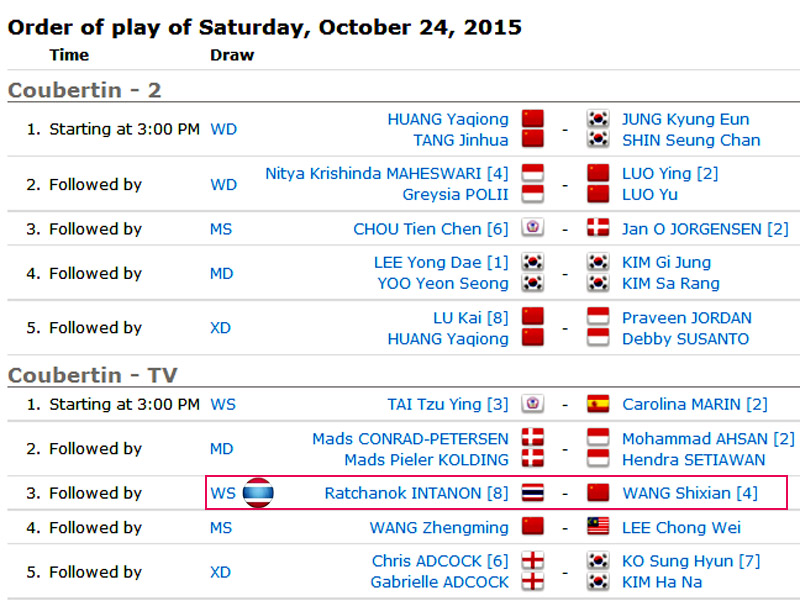Click the round Thailand flag badge
The width and height of the screenshot is (800, 606).
coord(258,493)
